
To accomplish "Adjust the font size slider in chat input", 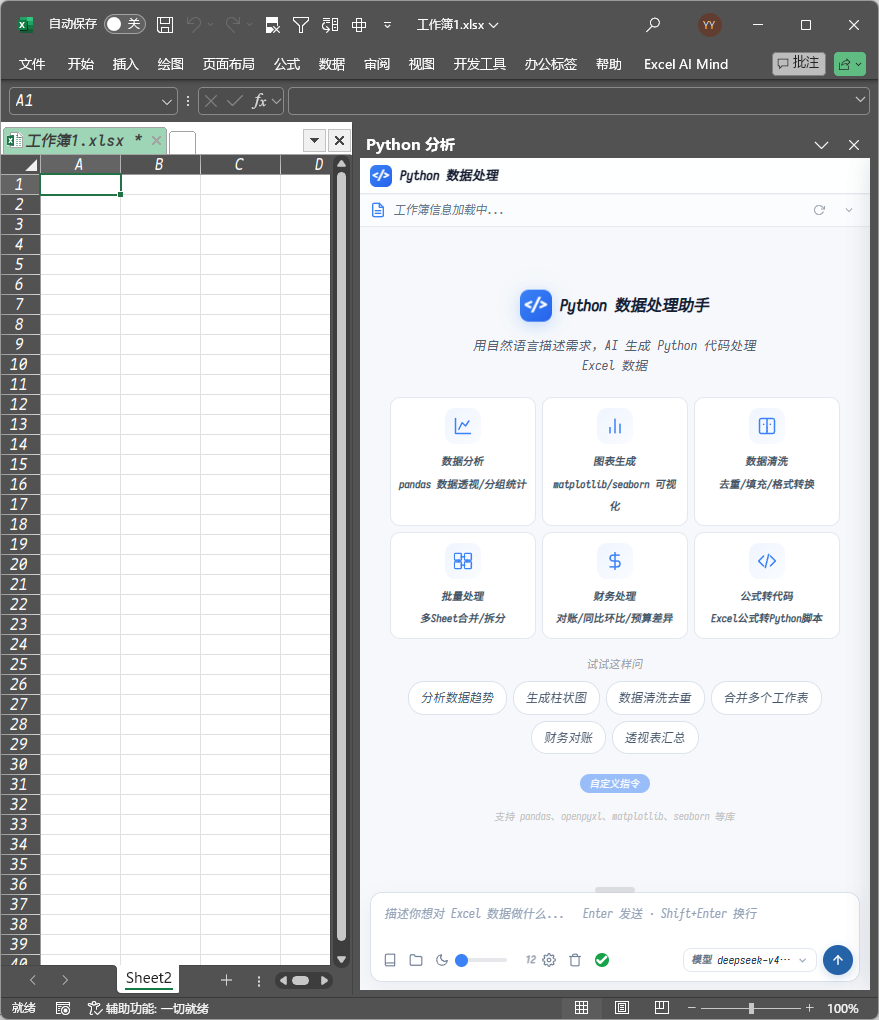I will click(x=482, y=960).
